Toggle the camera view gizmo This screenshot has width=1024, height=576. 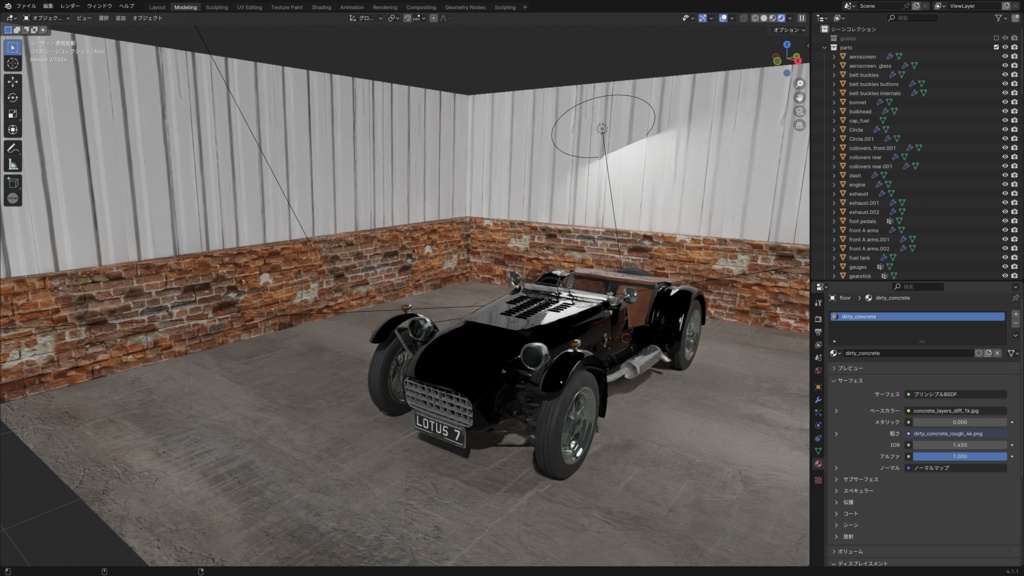click(x=799, y=112)
